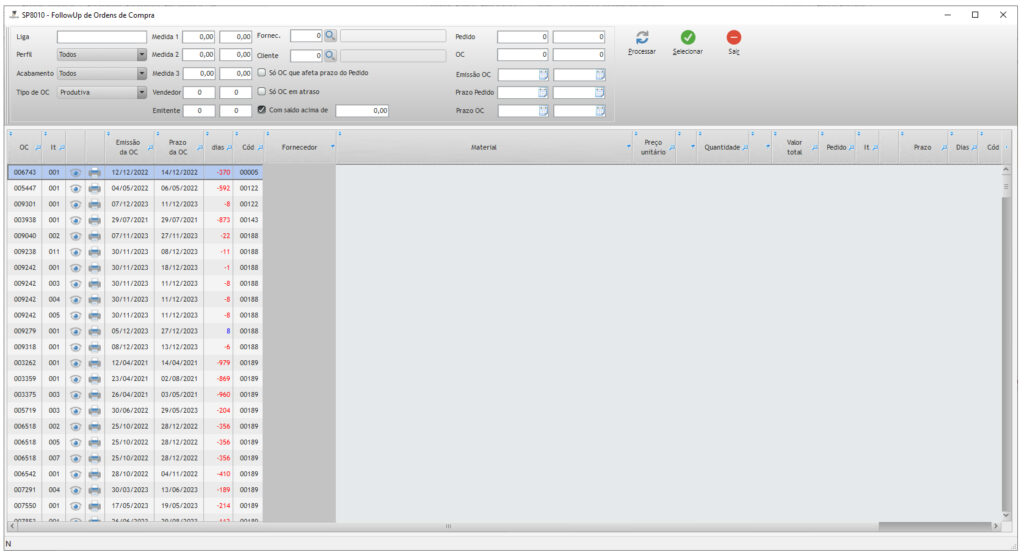1024x555 pixels.
Task: Check the 'Só OC em atraso' box
Action: (x=262, y=91)
